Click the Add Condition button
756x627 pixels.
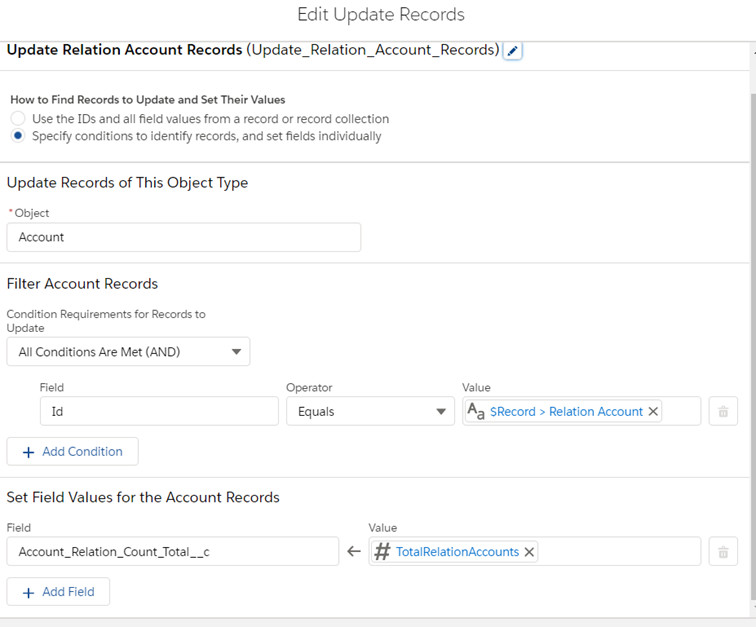[x=72, y=451]
